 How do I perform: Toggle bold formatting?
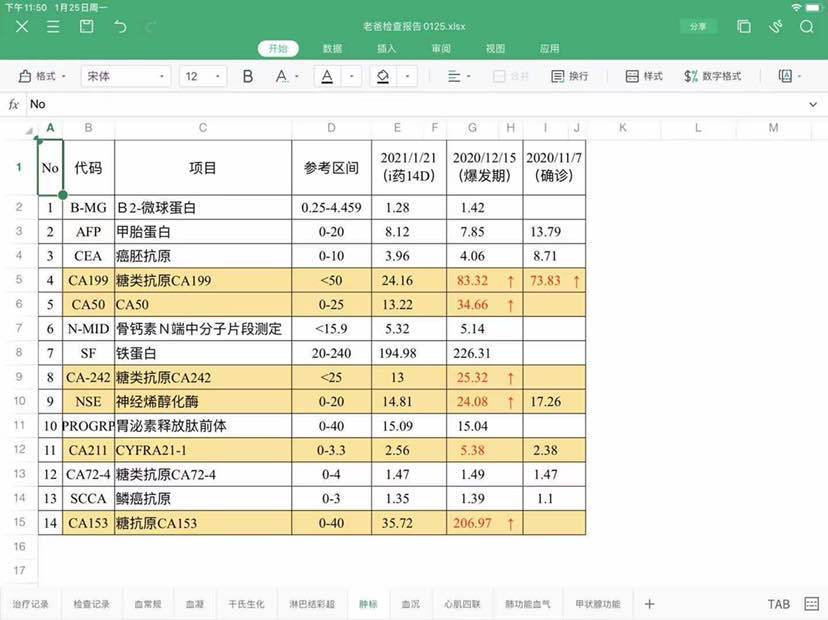coord(248,76)
